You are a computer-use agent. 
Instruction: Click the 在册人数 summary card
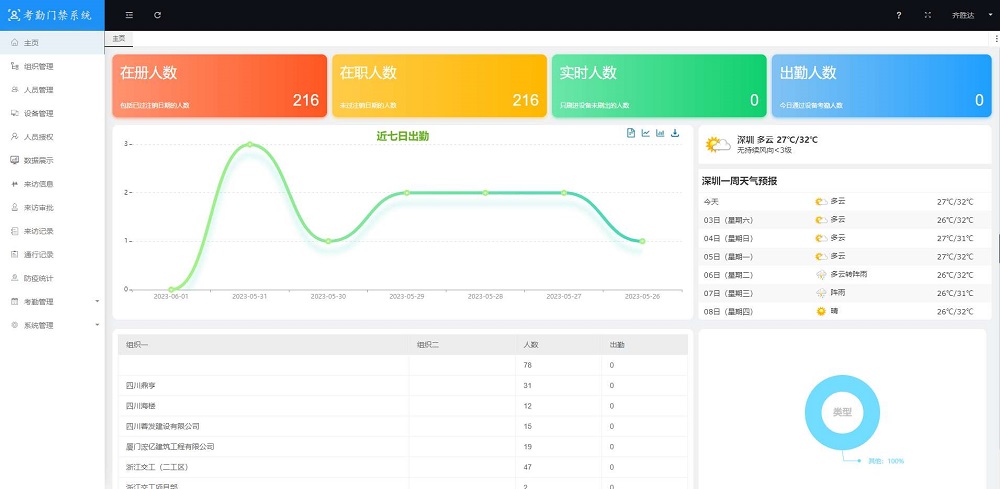(x=219, y=86)
